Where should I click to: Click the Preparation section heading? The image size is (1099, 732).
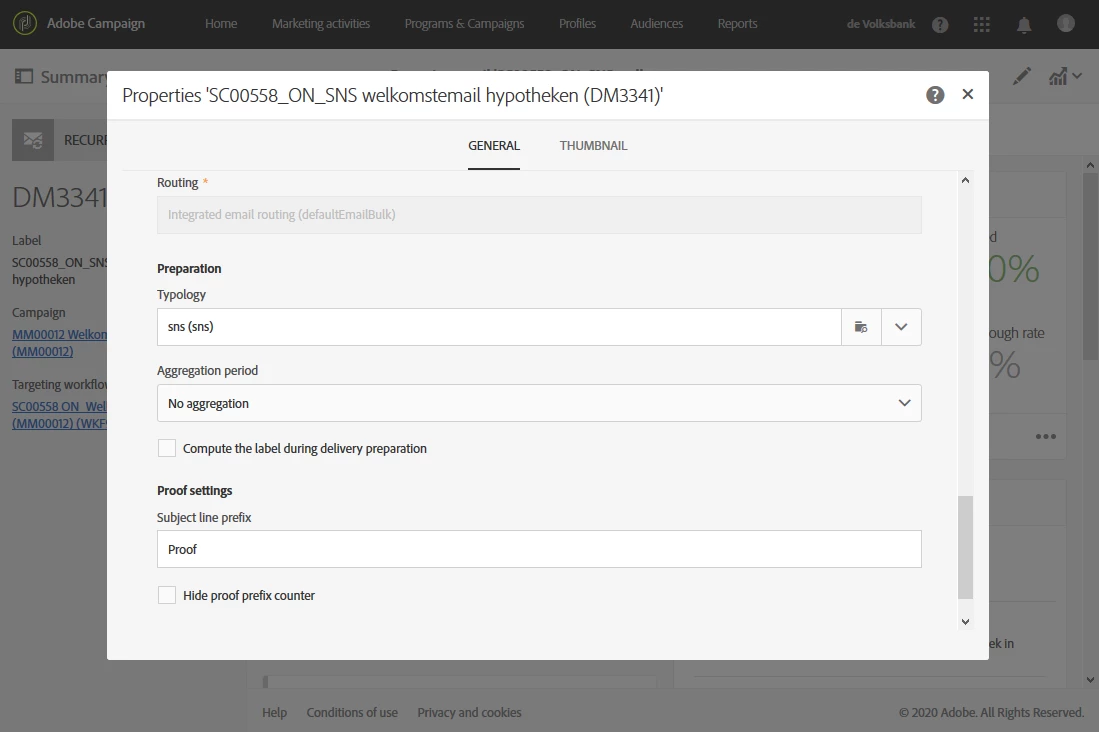(189, 269)
